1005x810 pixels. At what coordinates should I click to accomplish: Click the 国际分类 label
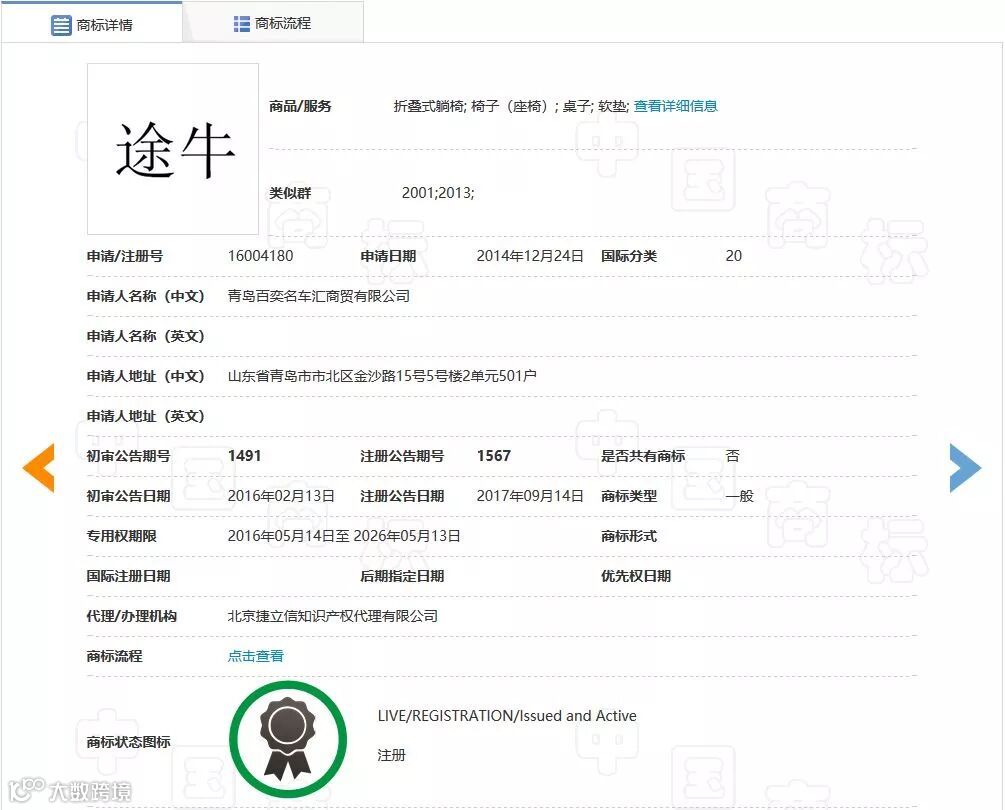tap(629, 256)
